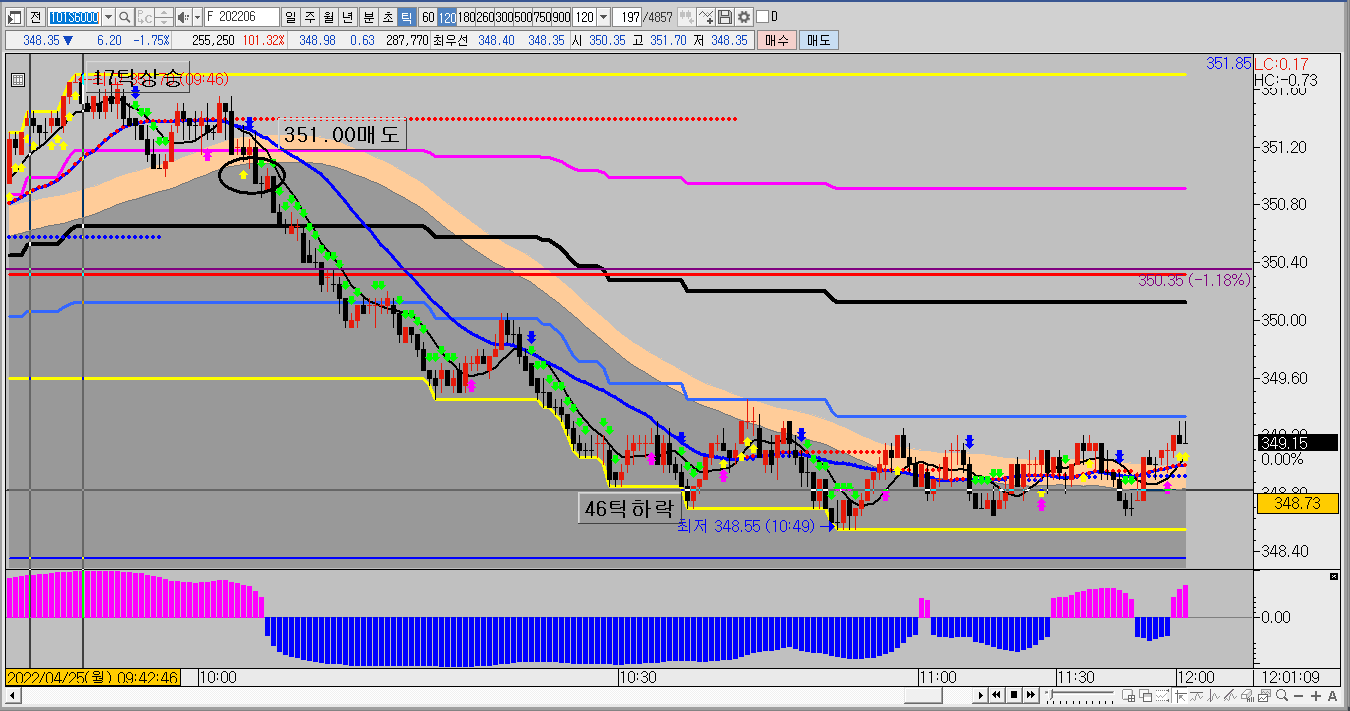Select the 월 monthly period button
Viewport: 1350px width, 711px height.
pyautogui.click(x=329, y=17)
